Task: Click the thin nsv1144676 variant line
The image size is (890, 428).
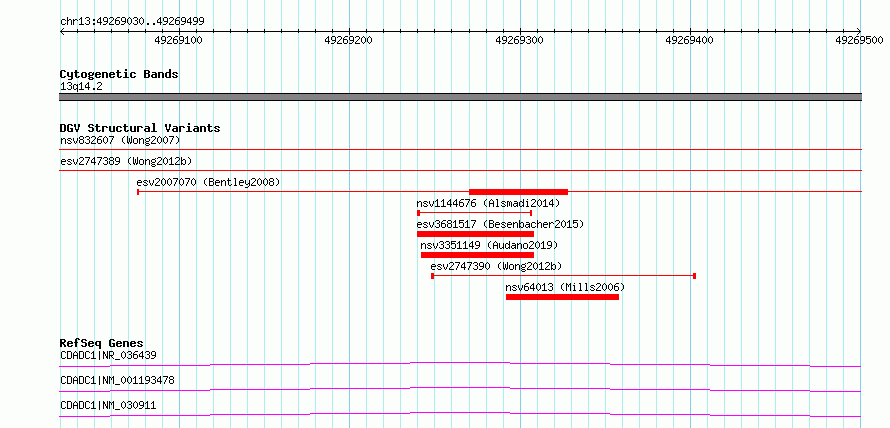Action: [475, 213]
